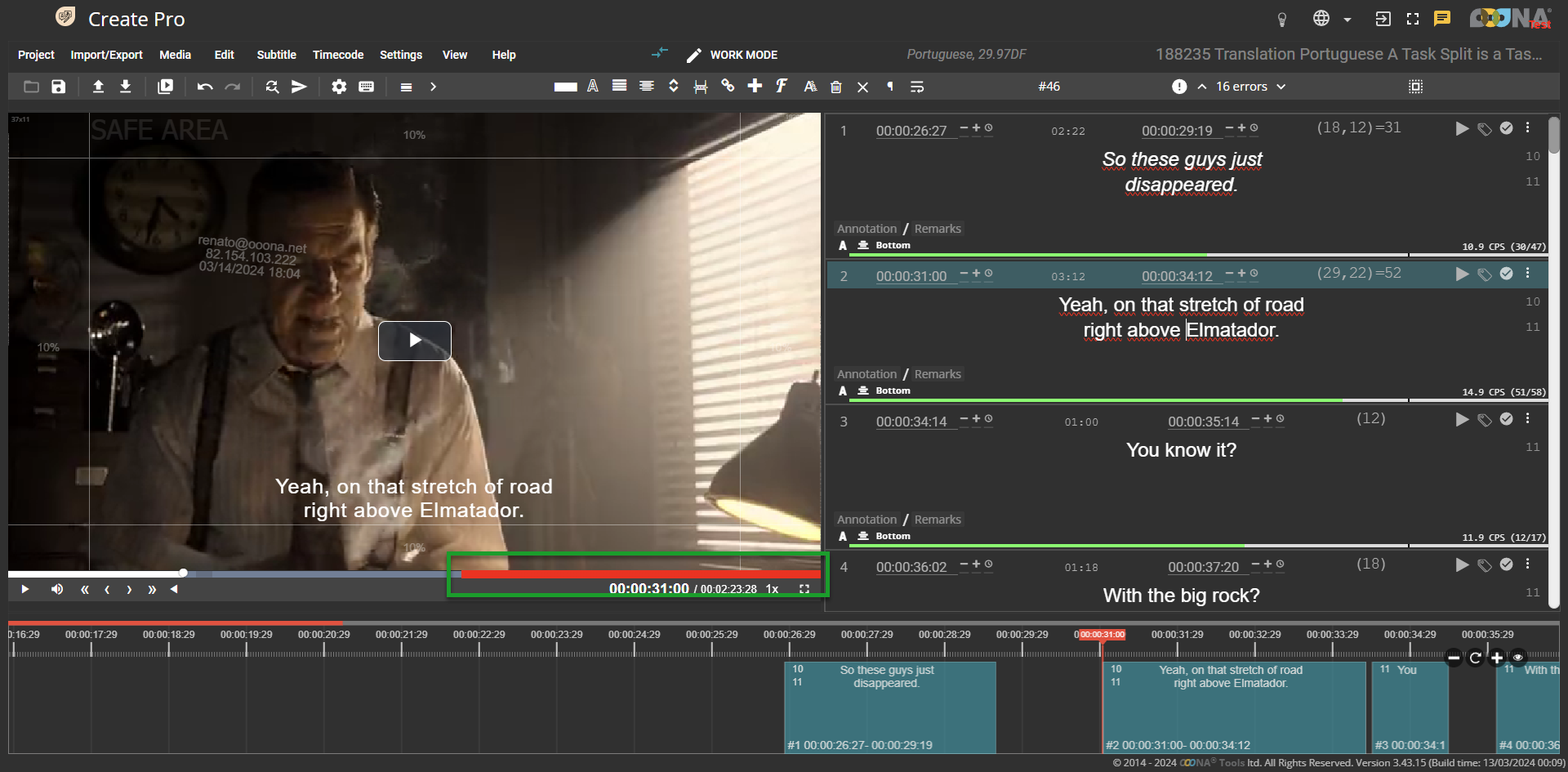Click the trash icon to delete subtitle
The height and width of the screenshot is (772, 1568).
point(835,87)
